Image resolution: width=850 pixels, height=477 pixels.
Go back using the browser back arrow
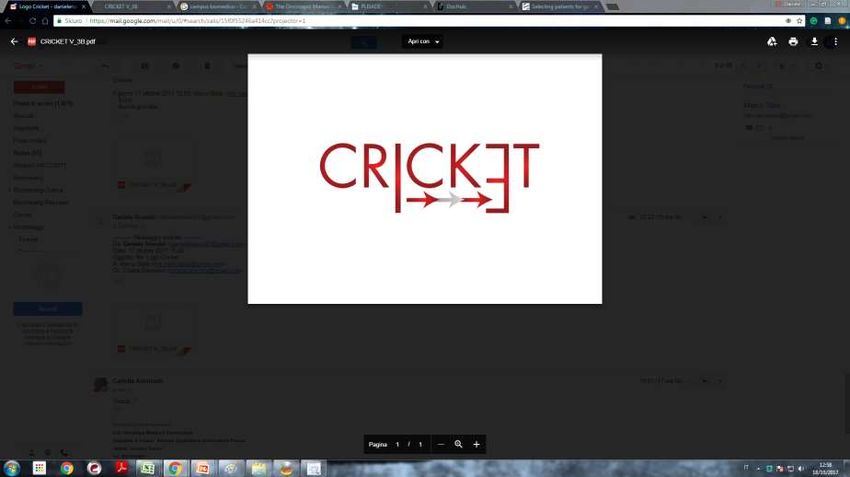[x=8, y=21]
